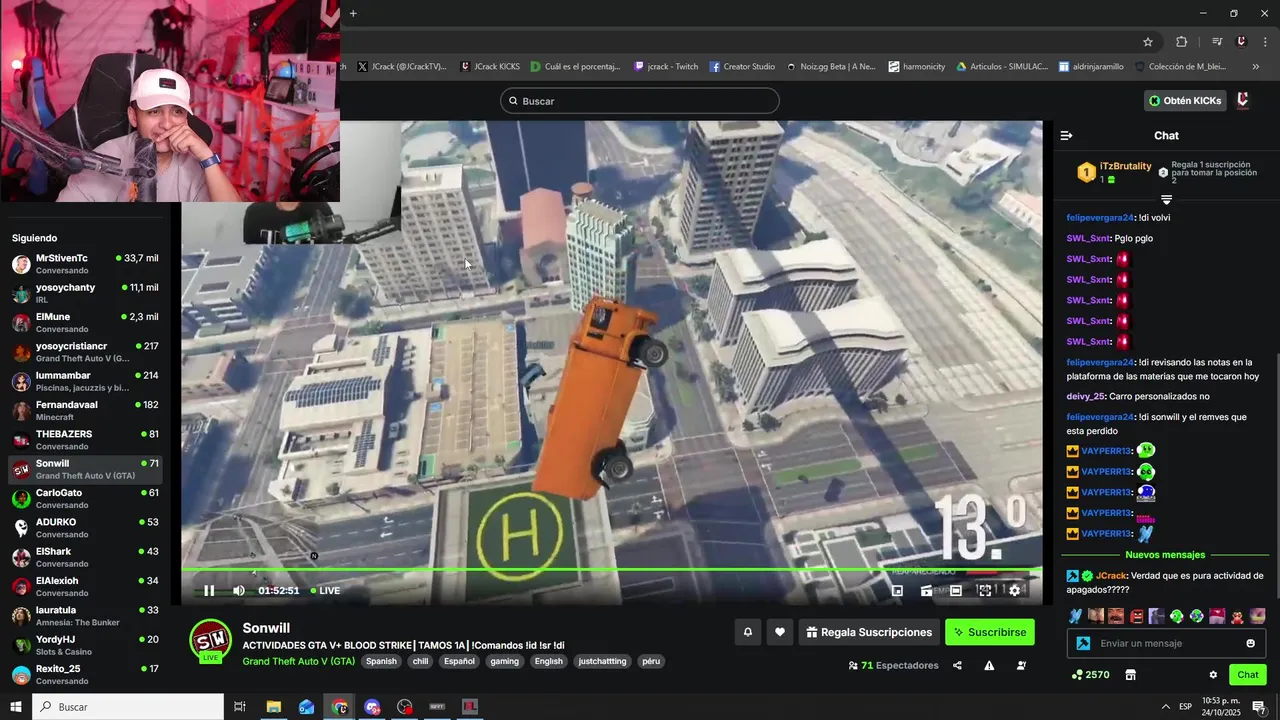Open the user-question icon next to report
Viewport: 1280px width, 720px height.
click(1021, 665)
